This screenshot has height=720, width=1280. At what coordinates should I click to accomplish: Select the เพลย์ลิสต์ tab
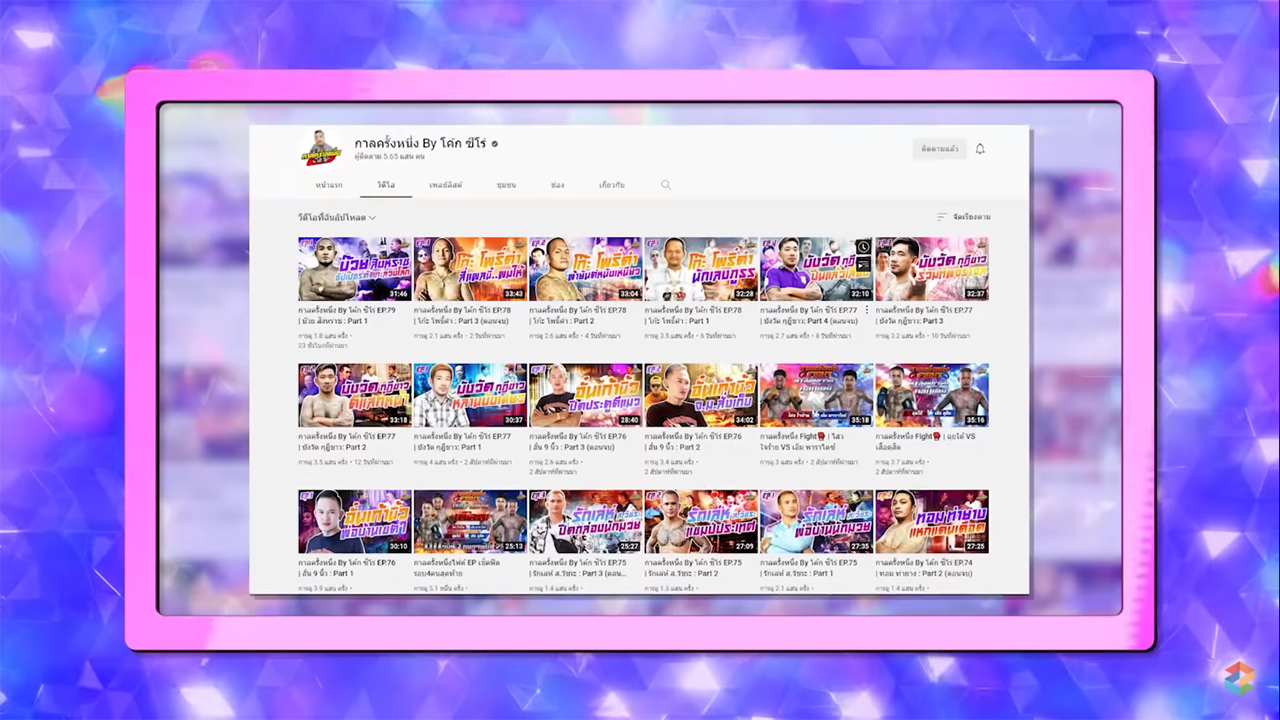[445, 185]
